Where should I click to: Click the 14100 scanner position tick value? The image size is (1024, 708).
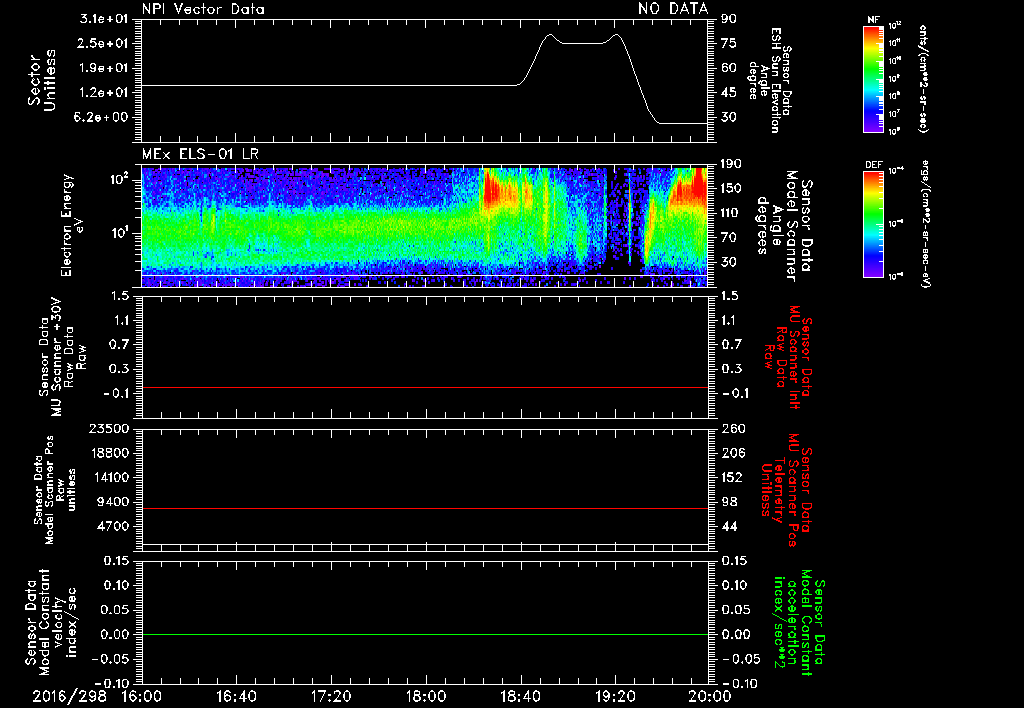[x=108, y=477]
